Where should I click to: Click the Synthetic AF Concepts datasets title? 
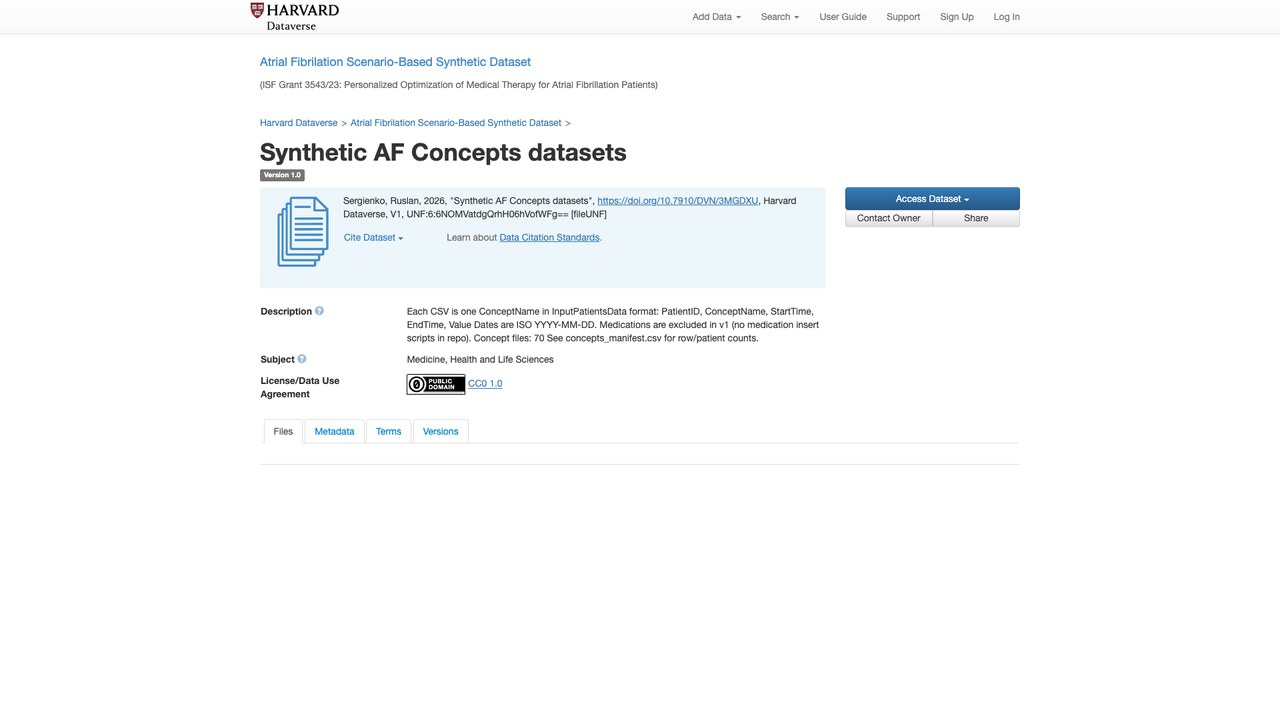click(443, 152)
